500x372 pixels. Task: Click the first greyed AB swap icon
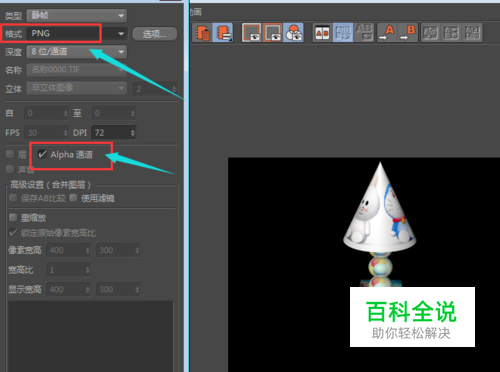coord(430,33)
